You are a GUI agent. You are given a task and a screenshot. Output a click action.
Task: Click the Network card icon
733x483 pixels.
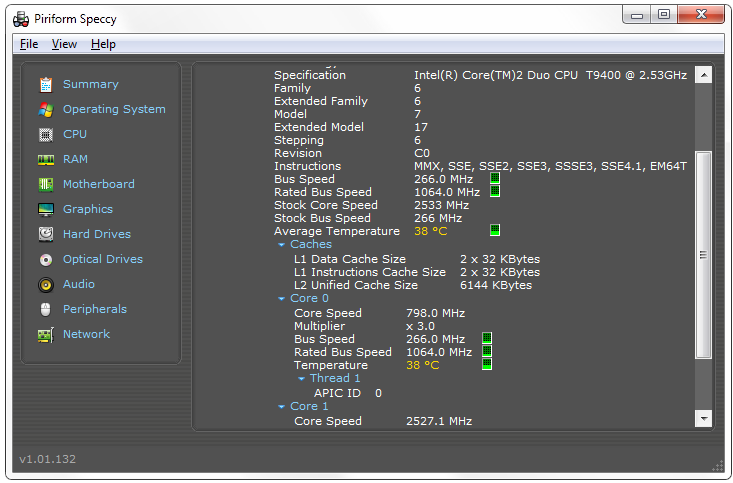[46, 335]
